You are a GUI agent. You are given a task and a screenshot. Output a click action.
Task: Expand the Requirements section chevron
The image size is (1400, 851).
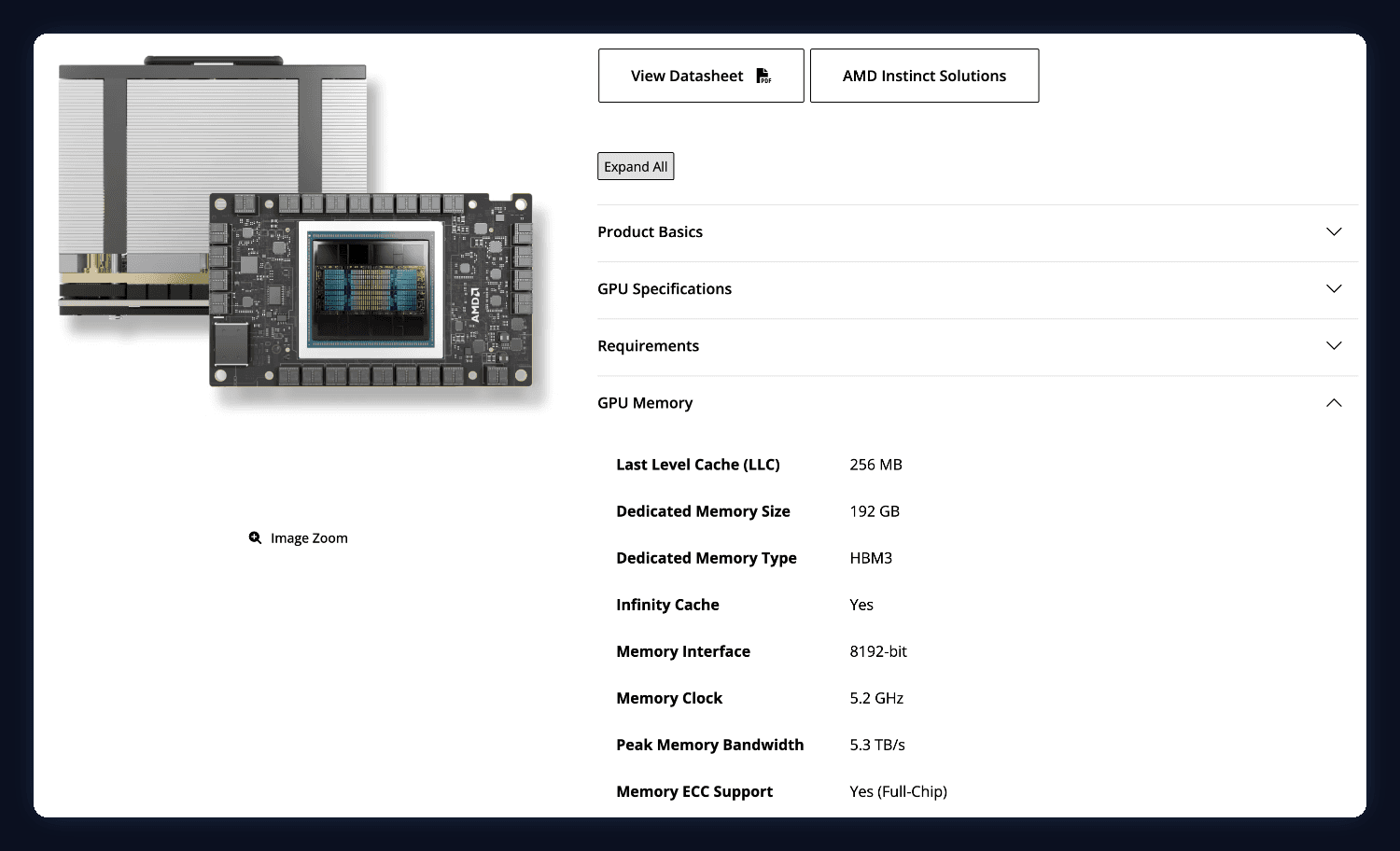point(1334,345)
